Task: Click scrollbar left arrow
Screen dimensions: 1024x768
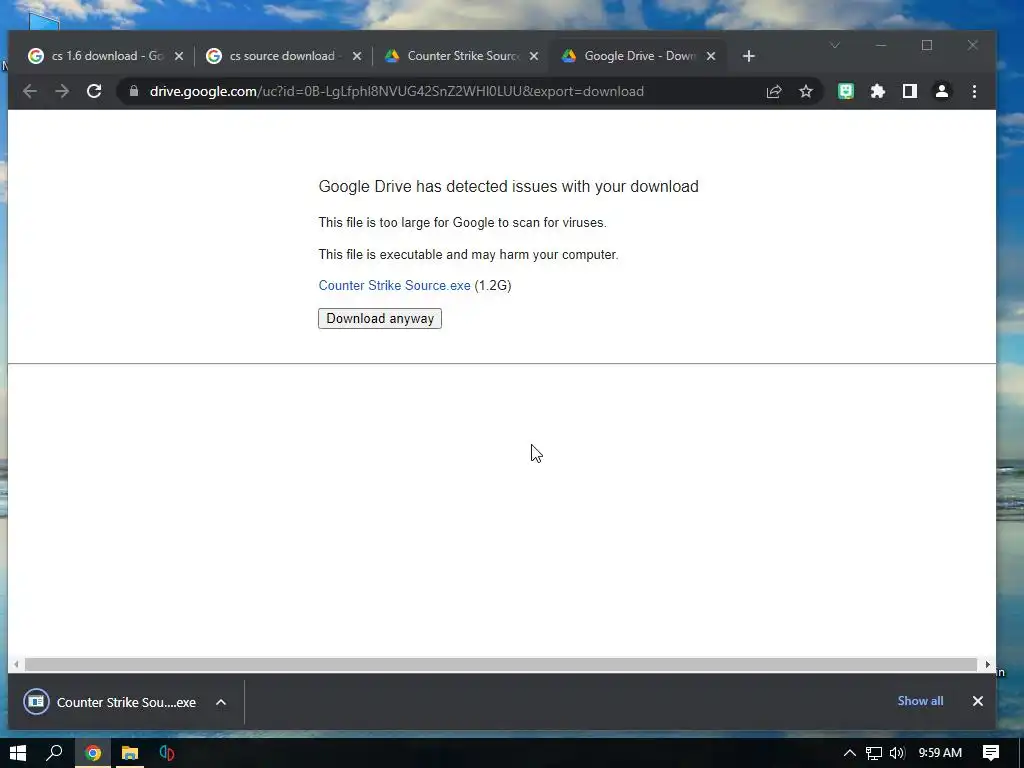Action: [x=16, y=664]
